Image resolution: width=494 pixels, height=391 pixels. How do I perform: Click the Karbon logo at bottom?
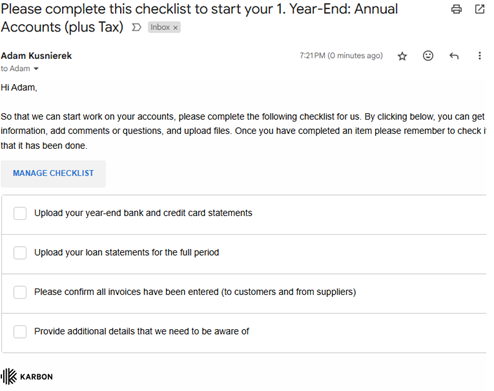[27, 376]
